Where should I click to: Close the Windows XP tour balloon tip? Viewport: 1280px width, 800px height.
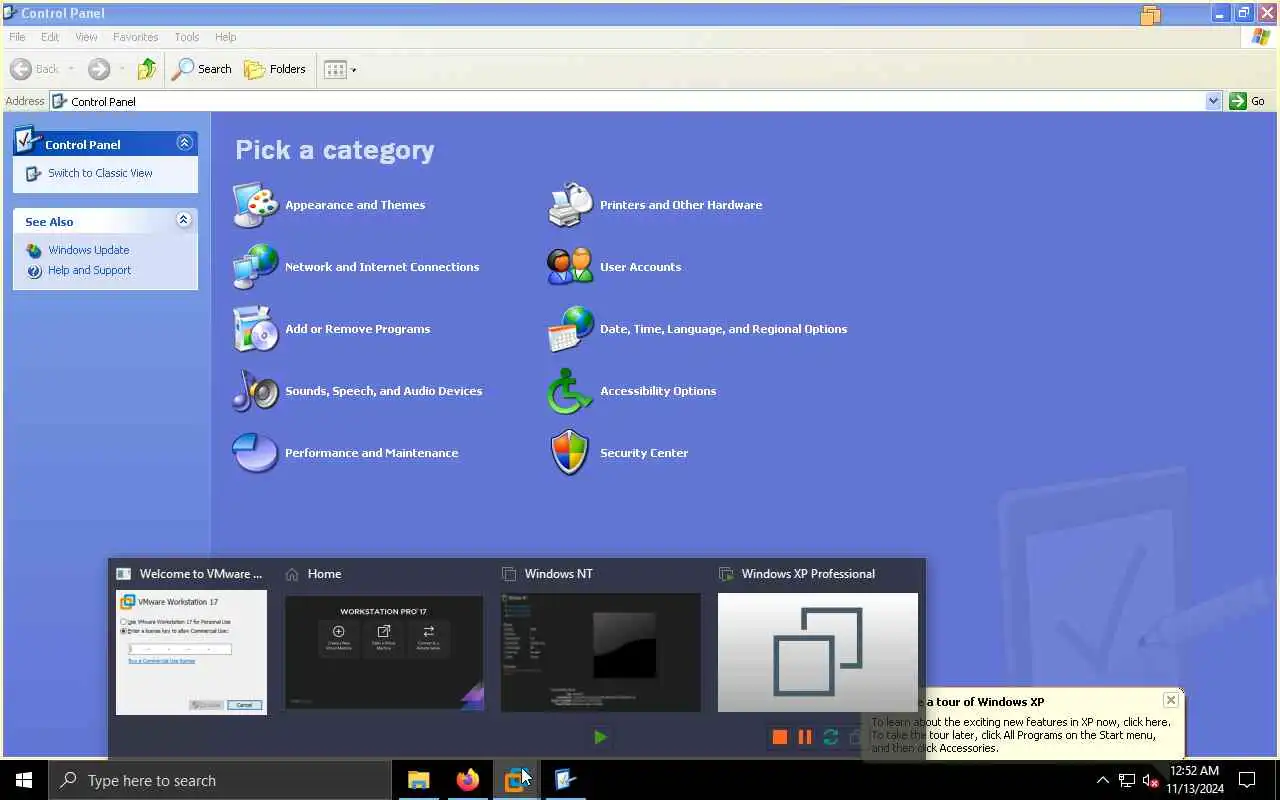click(x=1171, y=700)
